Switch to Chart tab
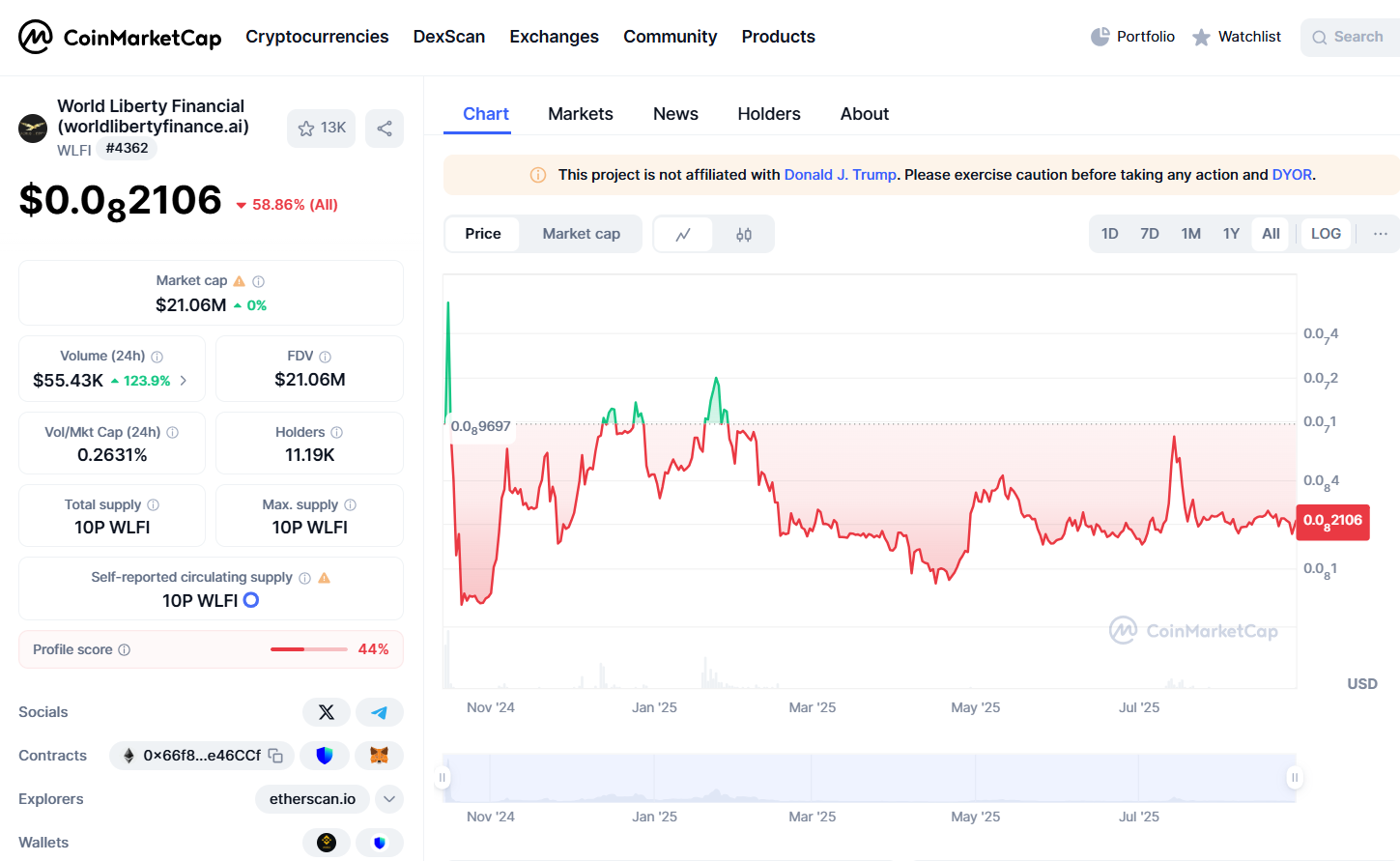 click(486, 114)
